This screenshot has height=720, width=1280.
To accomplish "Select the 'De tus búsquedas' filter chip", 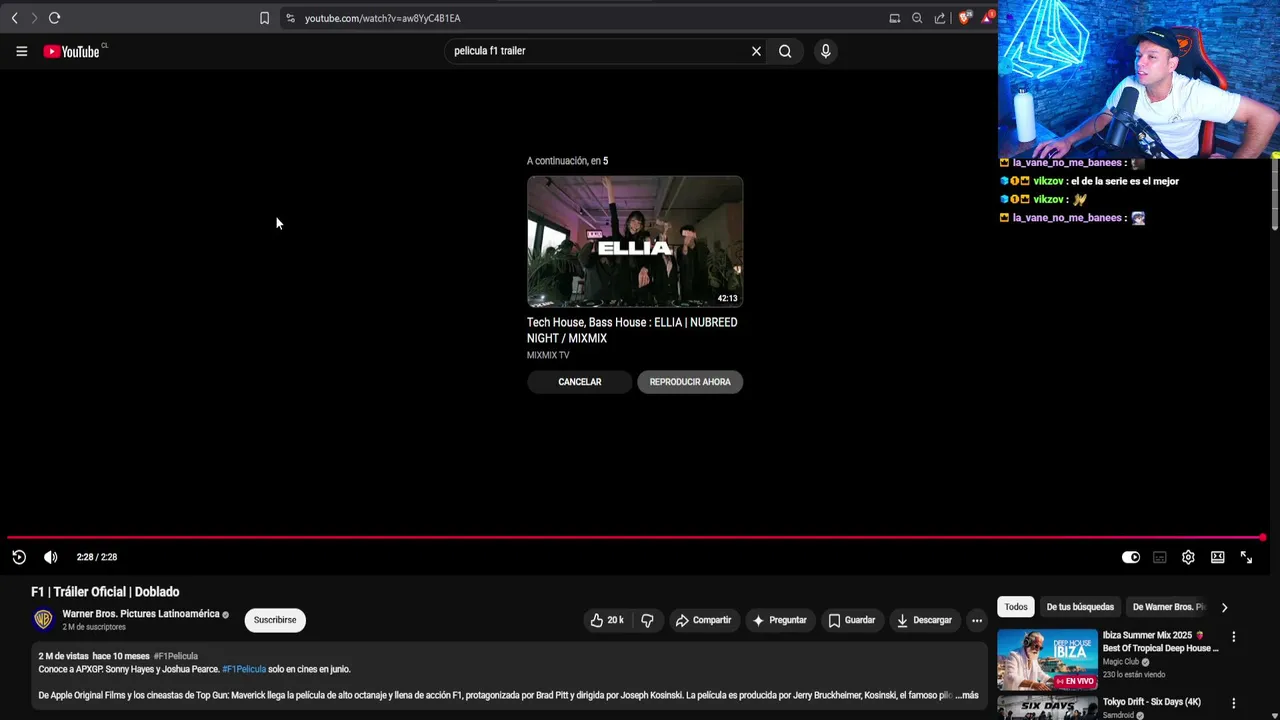I will (x=1080, y=607).
